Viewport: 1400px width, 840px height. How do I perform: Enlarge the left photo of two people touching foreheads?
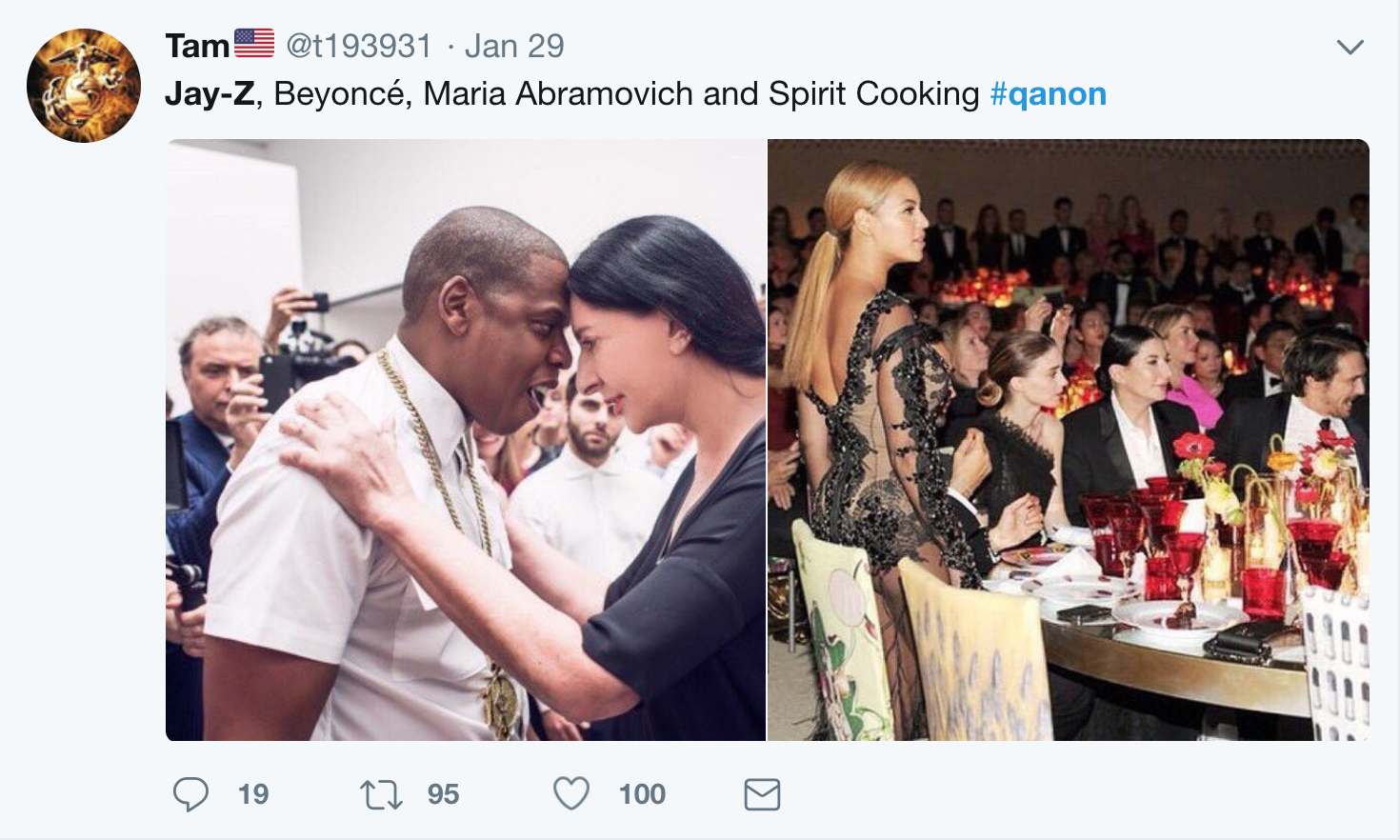point(466,440)
